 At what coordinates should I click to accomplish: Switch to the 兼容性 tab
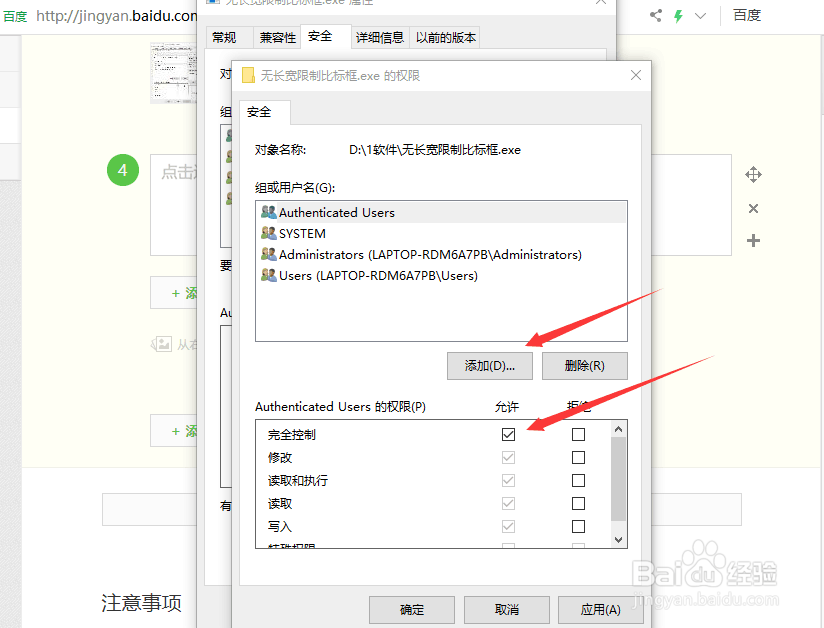277,37
